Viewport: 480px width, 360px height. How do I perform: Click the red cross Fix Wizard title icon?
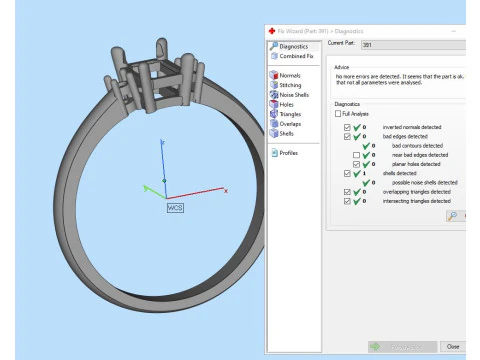point(272,31)
